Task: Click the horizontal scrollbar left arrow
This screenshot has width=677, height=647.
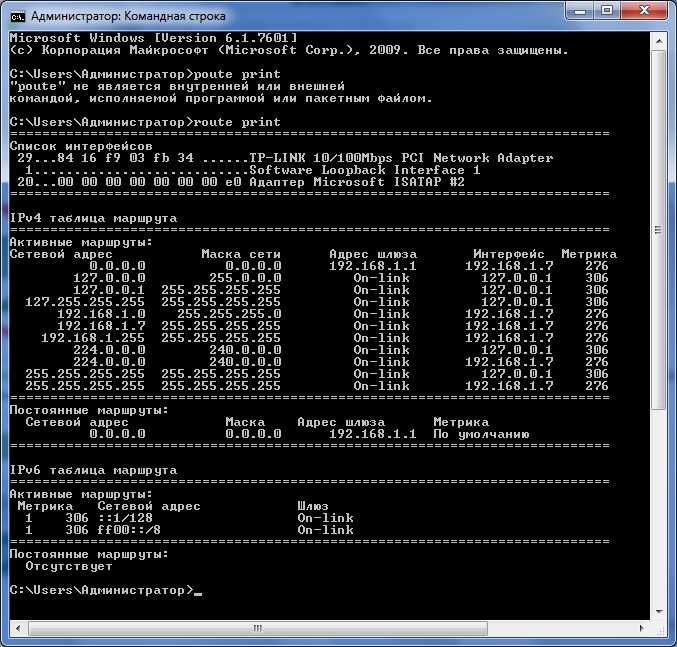Action: (18, 628)
